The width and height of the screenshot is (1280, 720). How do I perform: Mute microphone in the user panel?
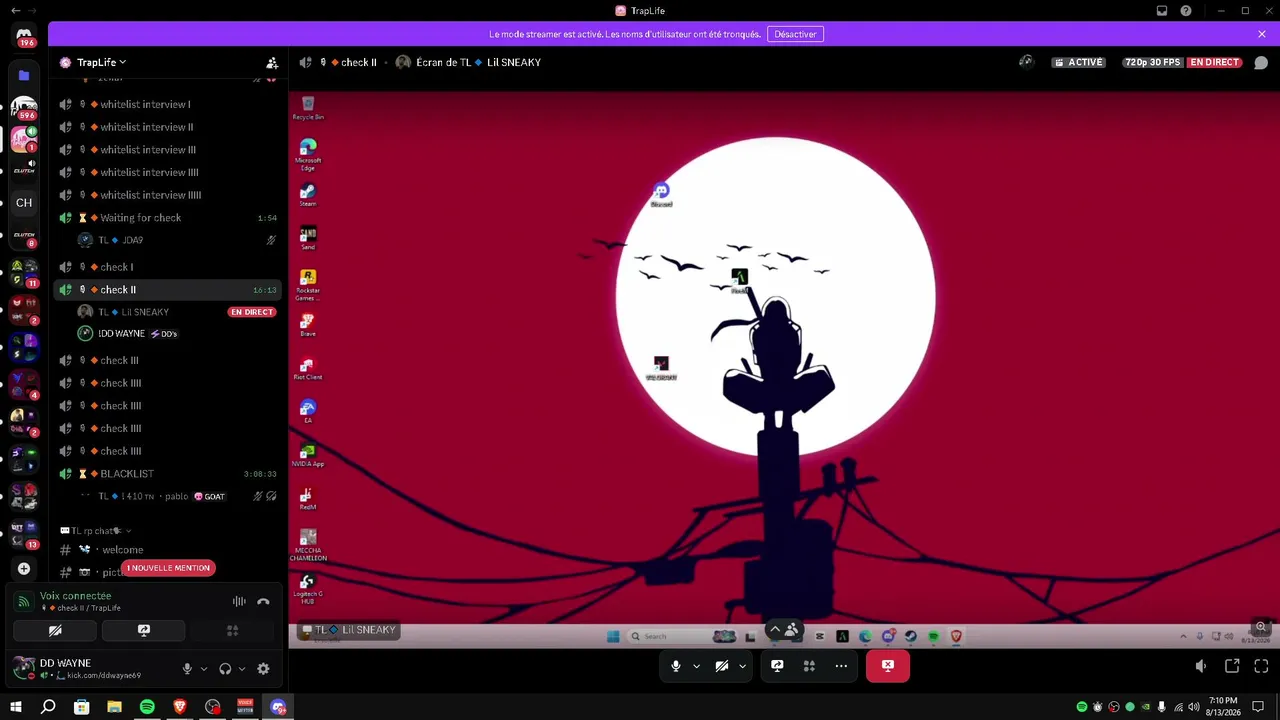[187, 669]
